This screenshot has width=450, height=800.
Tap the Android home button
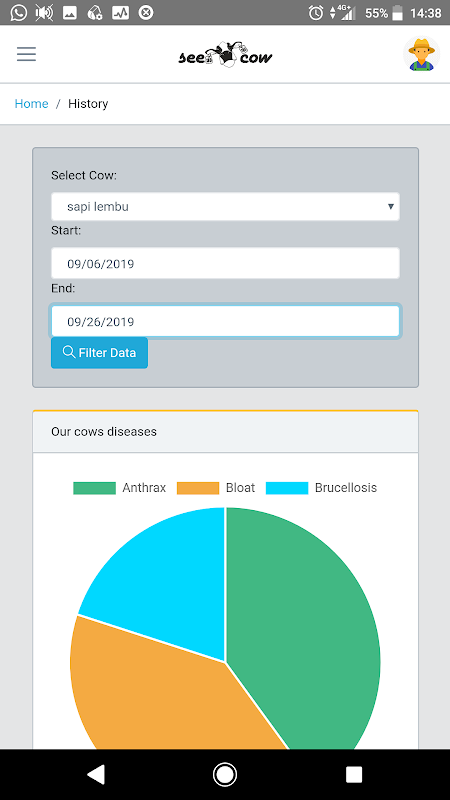pos(224,774)
